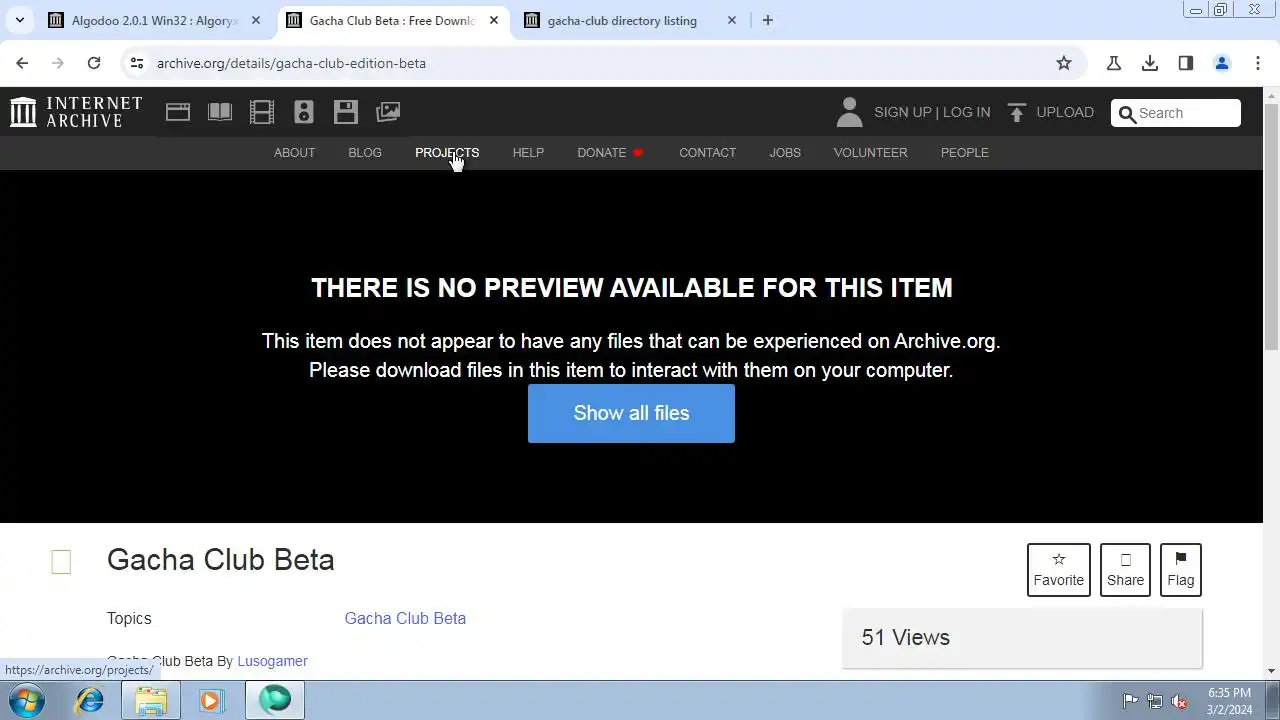Viewport: 1280px width, 720px height.
Task: Open the Audio speaker icon
Action: coord(304,112)
